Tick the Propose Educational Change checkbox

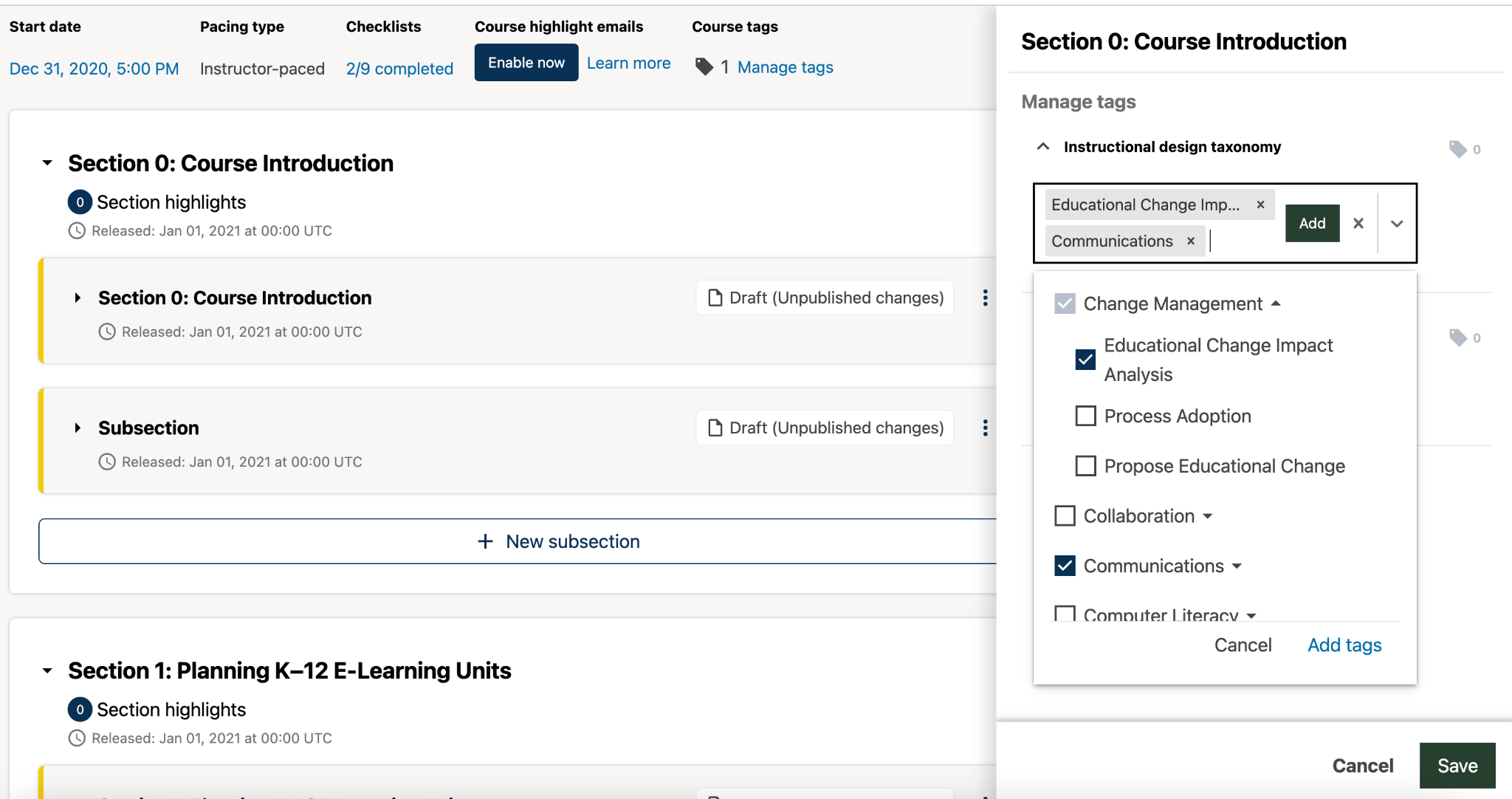point(1085,466)
